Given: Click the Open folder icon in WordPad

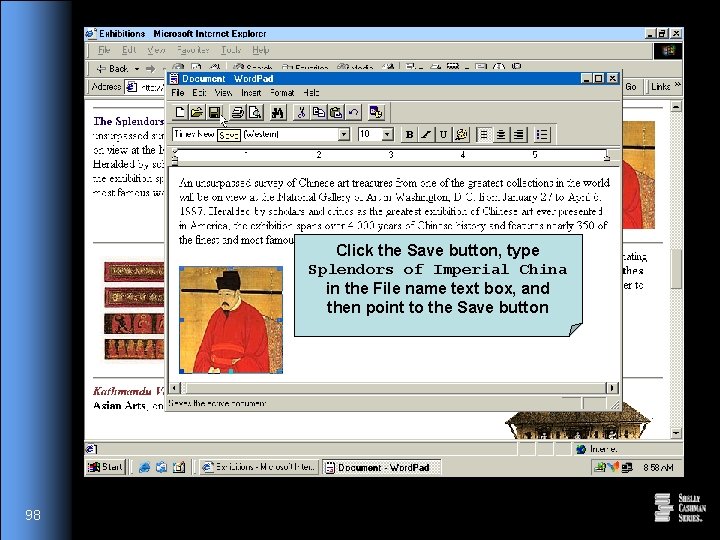Looking at the screenshot, I should click(x=197, y=112).
